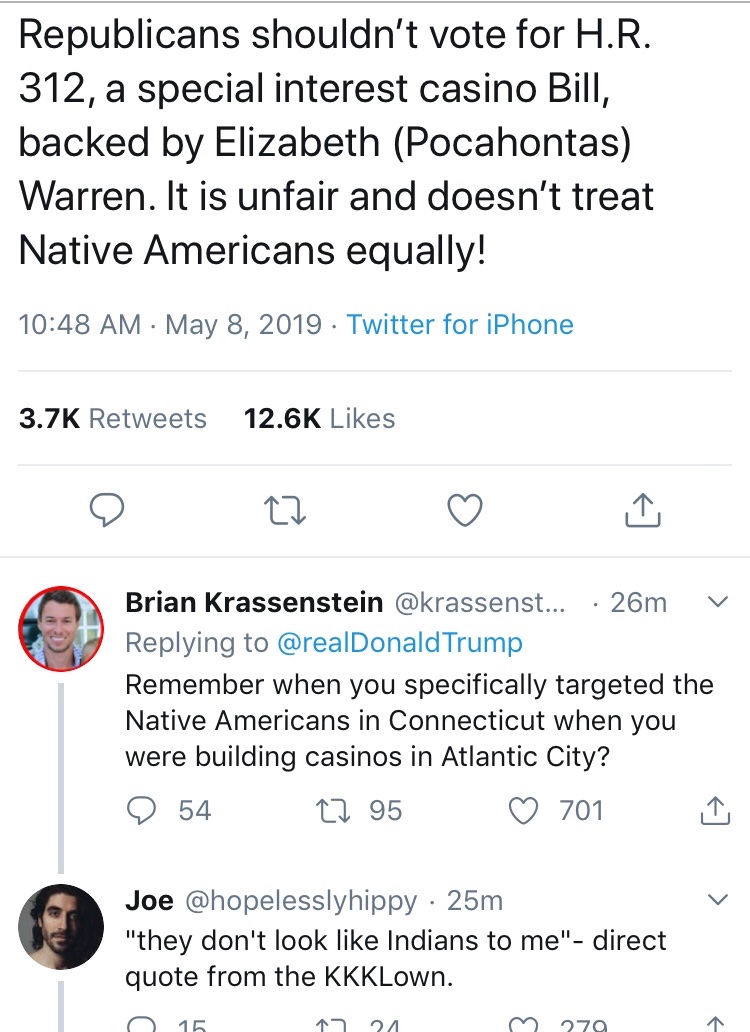Image resolution: width=750 pixels, height=1032 pixels.
Task: View the 3.7K Retweets list
Action: pyautogui.click(x=113, y=418)
